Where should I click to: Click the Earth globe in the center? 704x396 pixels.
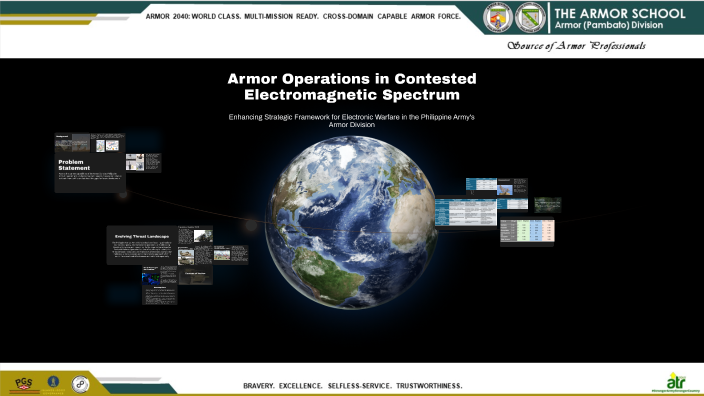click(x=352, y=222)
